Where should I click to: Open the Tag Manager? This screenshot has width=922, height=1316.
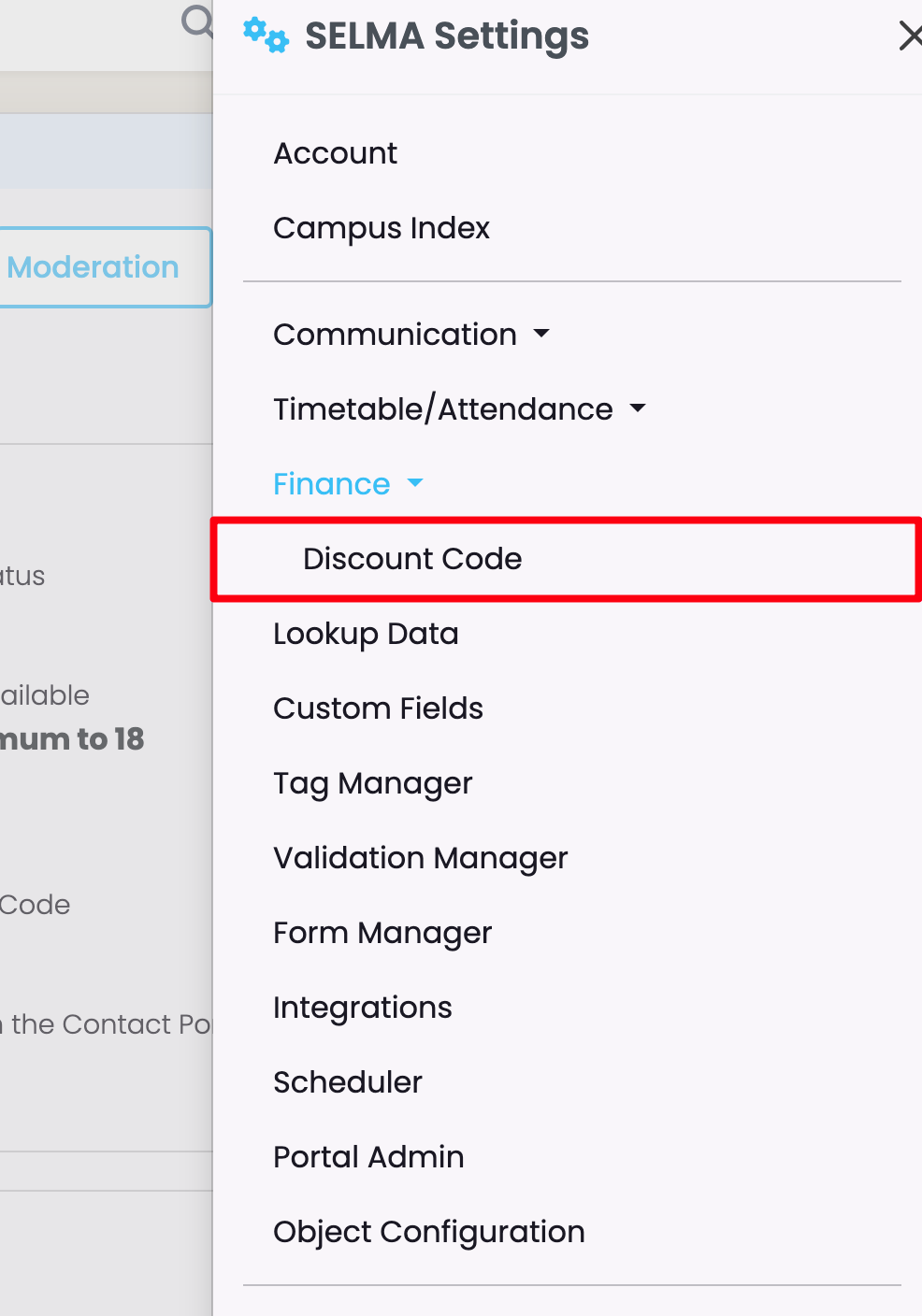click(372, 783)
